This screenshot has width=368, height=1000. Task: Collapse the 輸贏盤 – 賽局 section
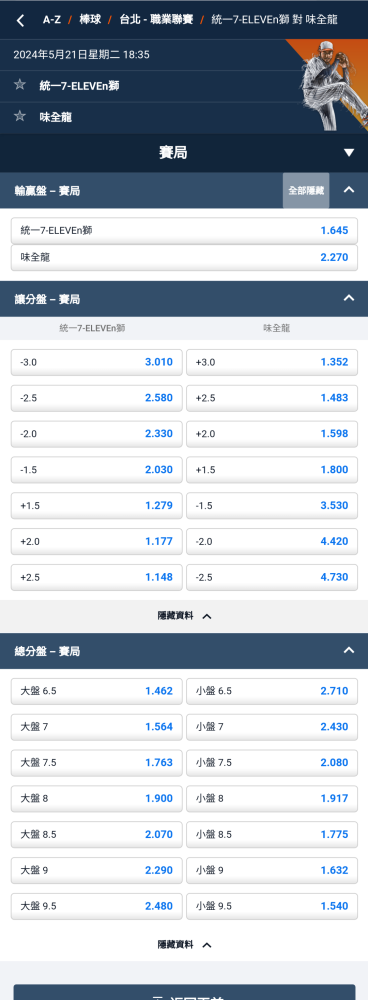click(349, 190)
